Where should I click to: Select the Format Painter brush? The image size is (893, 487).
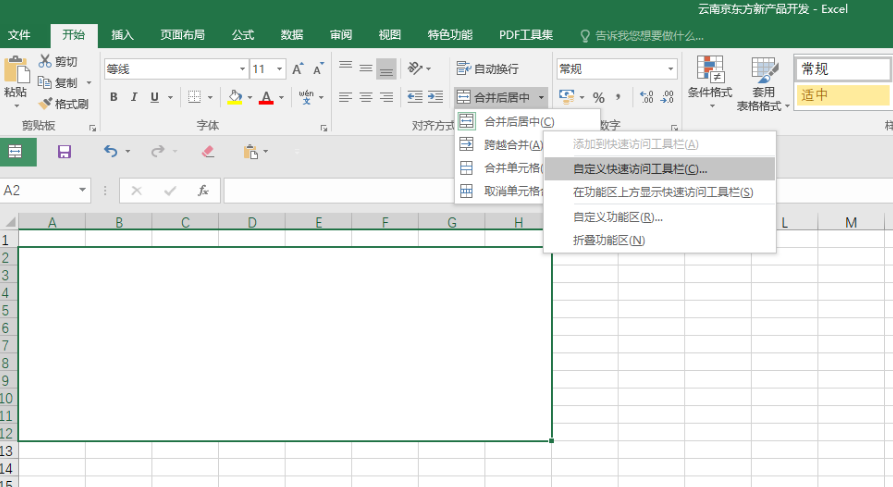click(46, 104)
